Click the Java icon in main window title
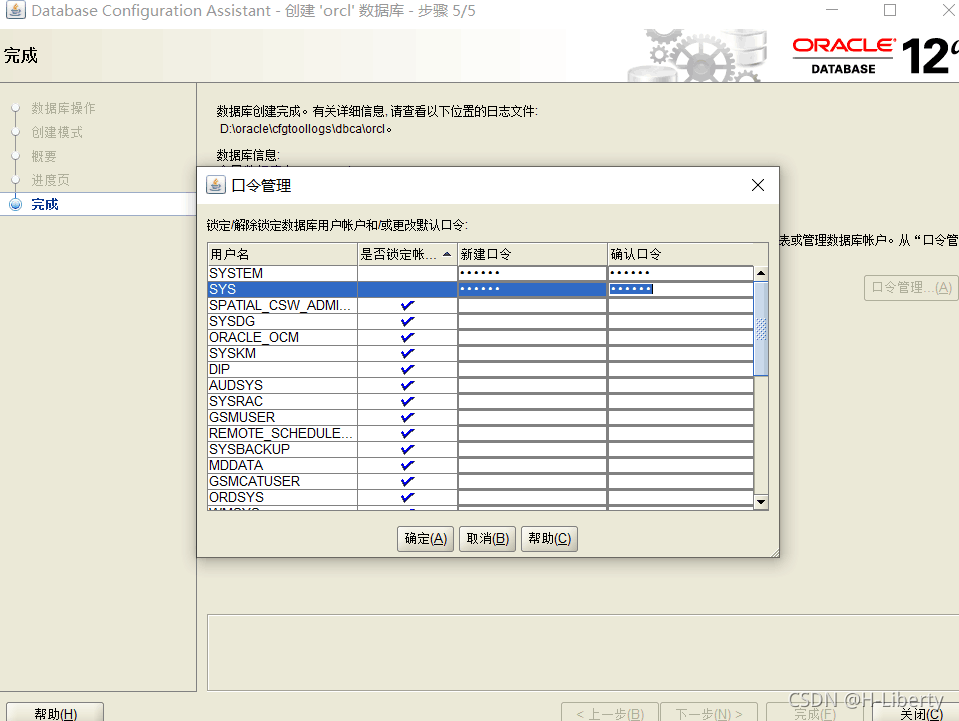The image size is (959, 721). (15, 10)
